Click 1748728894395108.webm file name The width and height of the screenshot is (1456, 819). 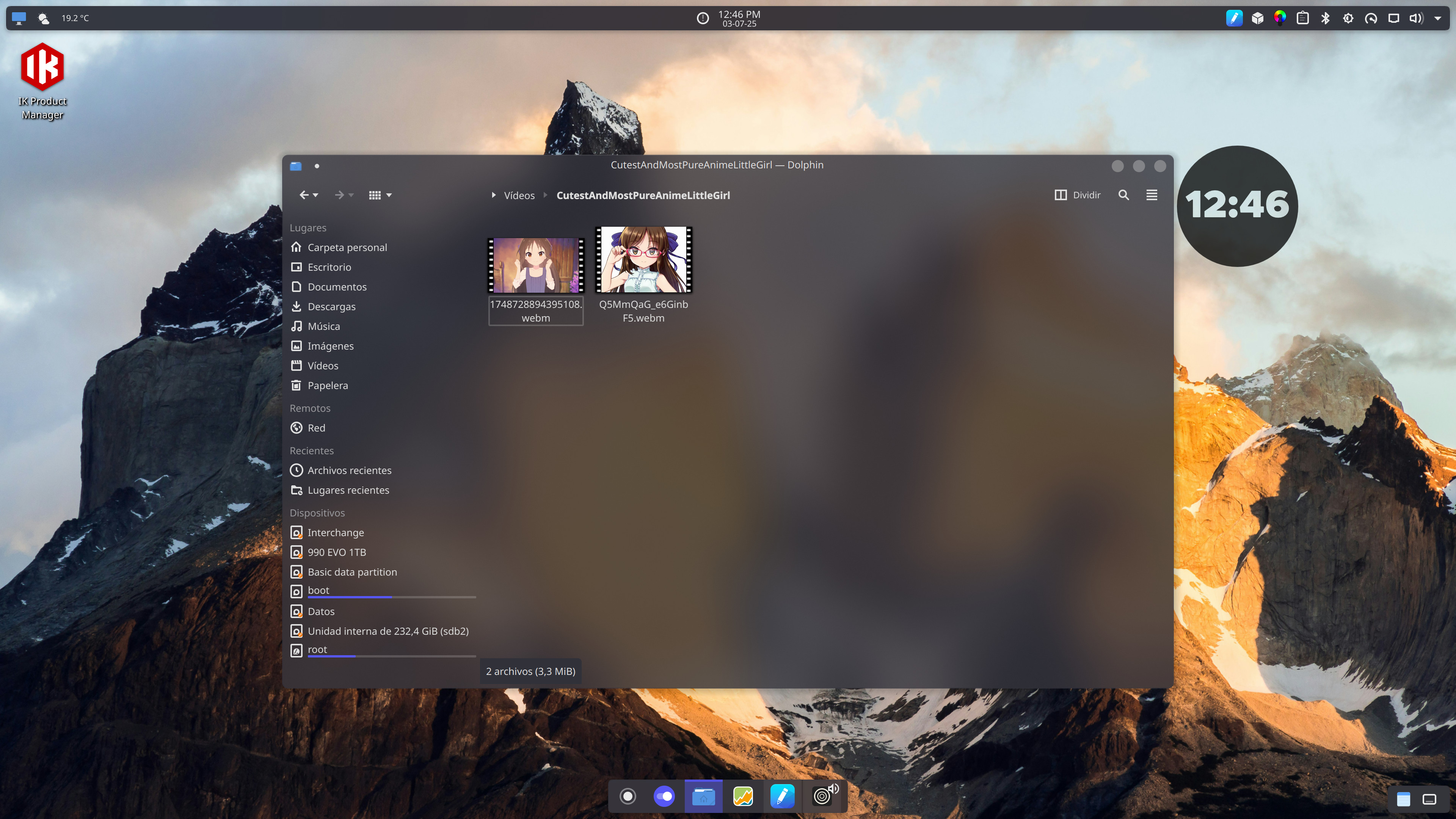click(536, 311)
